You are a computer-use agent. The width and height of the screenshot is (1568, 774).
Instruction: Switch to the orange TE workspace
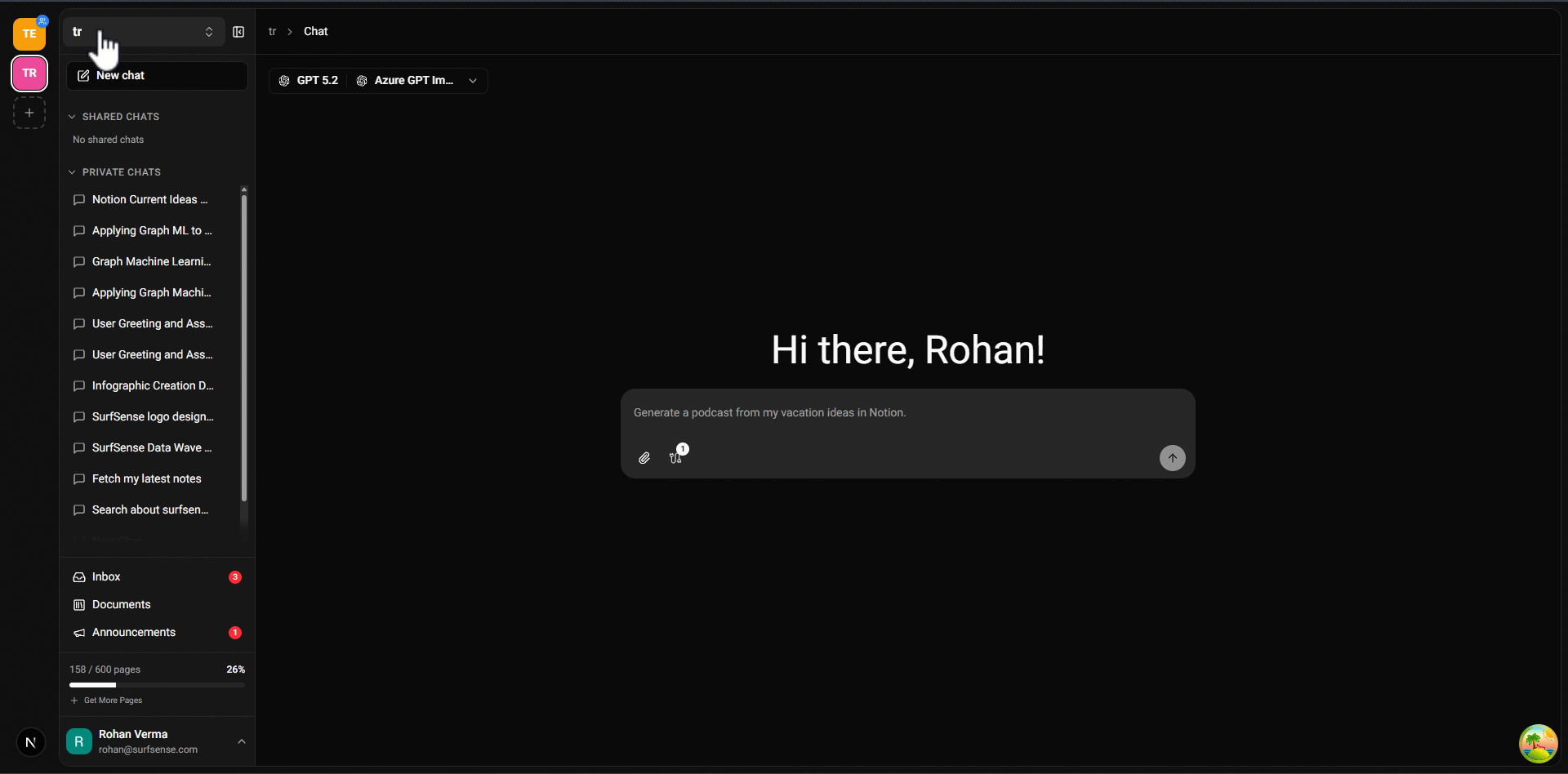[29, 34]
